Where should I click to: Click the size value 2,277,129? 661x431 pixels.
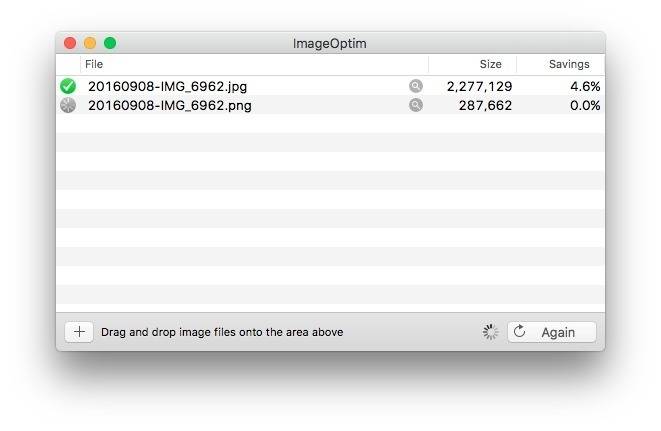click(479, 86)
